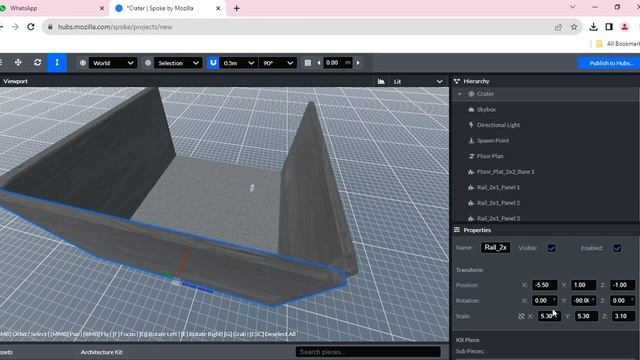Select Floor_Flat_2x2_Base 1 in hierarchy
The height and width of the screenshot is (360, 640).
(505, 172)
